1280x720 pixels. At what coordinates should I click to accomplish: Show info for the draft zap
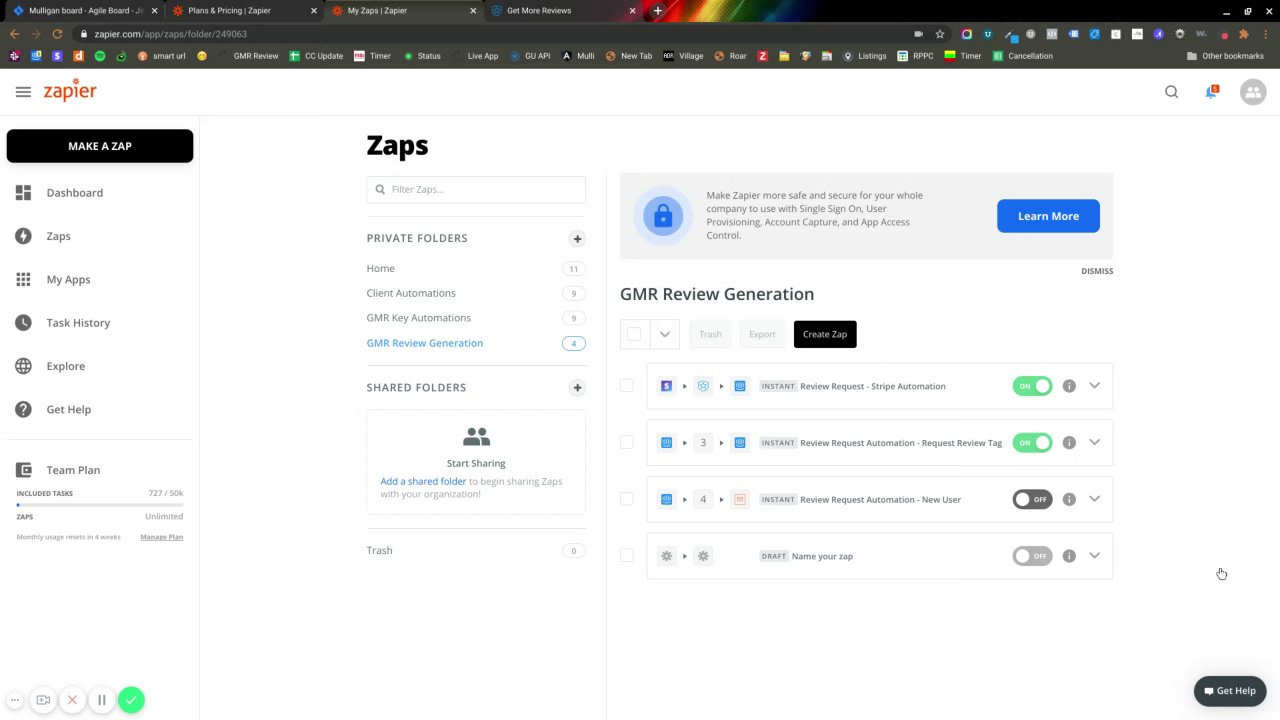tap(1069, 556)
